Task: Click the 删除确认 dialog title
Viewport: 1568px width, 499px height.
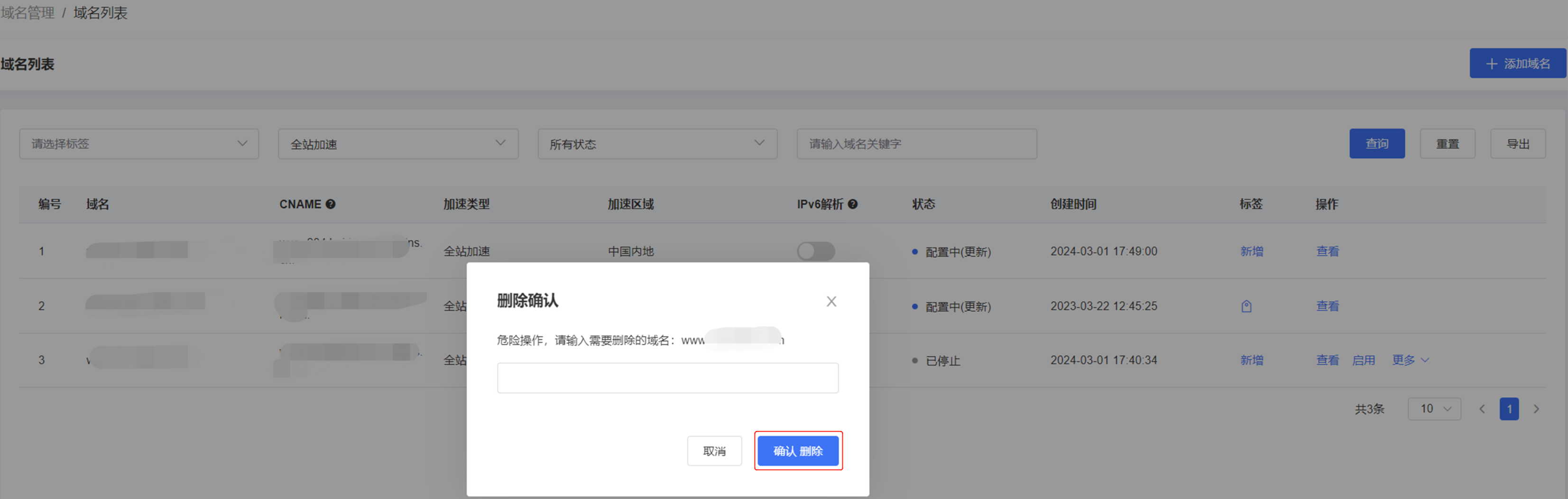Action: point(527,301)
